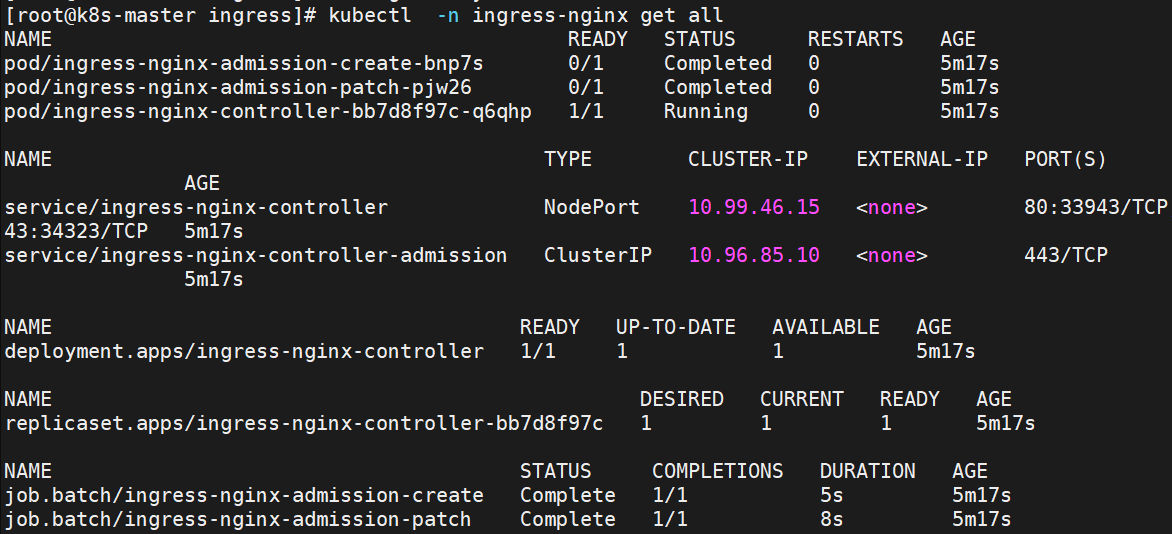Click the wrapped port text 43:34323/TCP
Image resolution: width=1172 pixels, height=534 pixels.
point(75,231)
